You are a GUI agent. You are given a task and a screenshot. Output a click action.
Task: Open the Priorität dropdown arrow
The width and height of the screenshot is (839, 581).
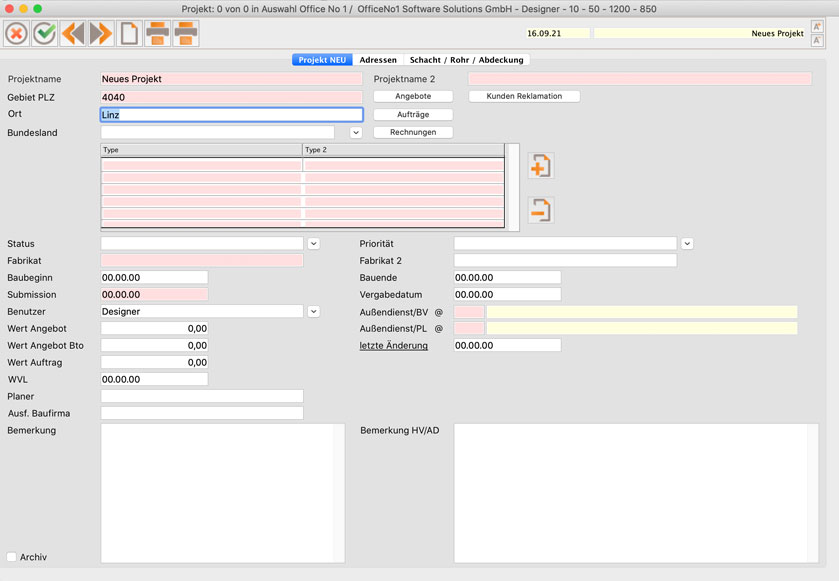click(687, 243)
